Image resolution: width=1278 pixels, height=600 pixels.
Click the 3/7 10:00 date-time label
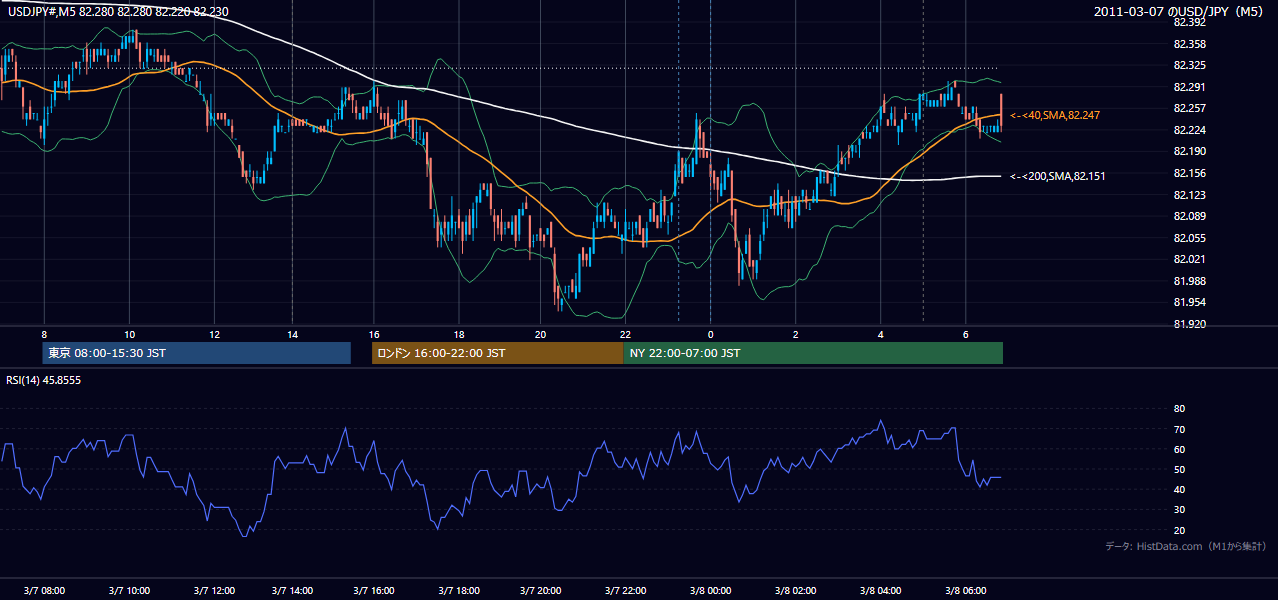[129, 590]
